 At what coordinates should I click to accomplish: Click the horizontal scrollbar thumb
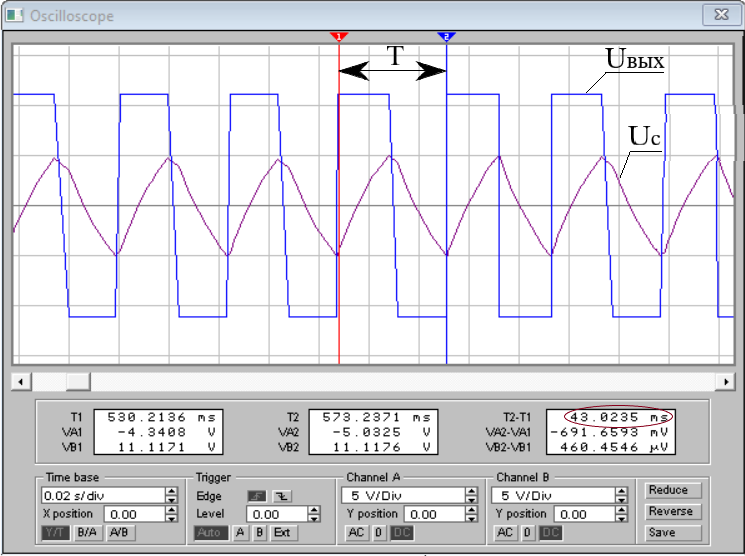pos(77,382)
